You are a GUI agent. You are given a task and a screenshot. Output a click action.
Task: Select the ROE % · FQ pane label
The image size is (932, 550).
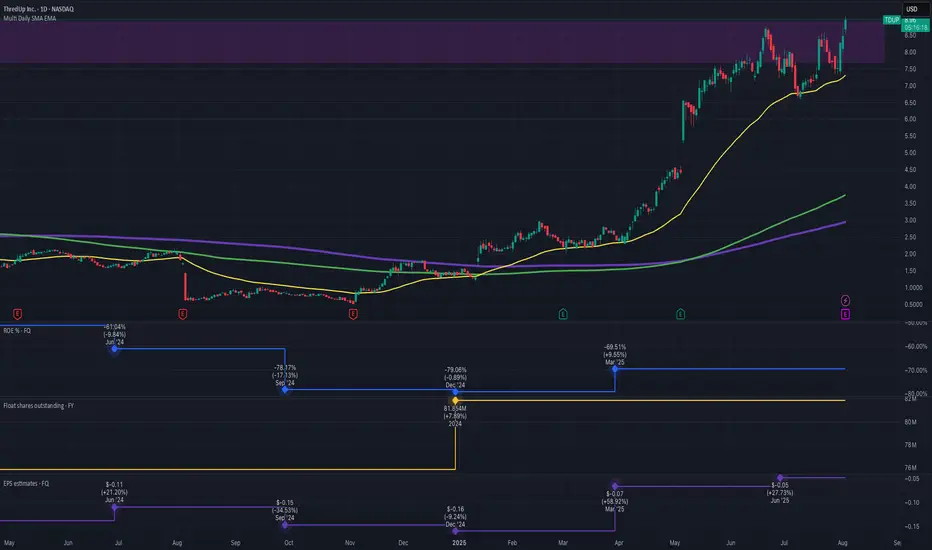click(17, 331)
